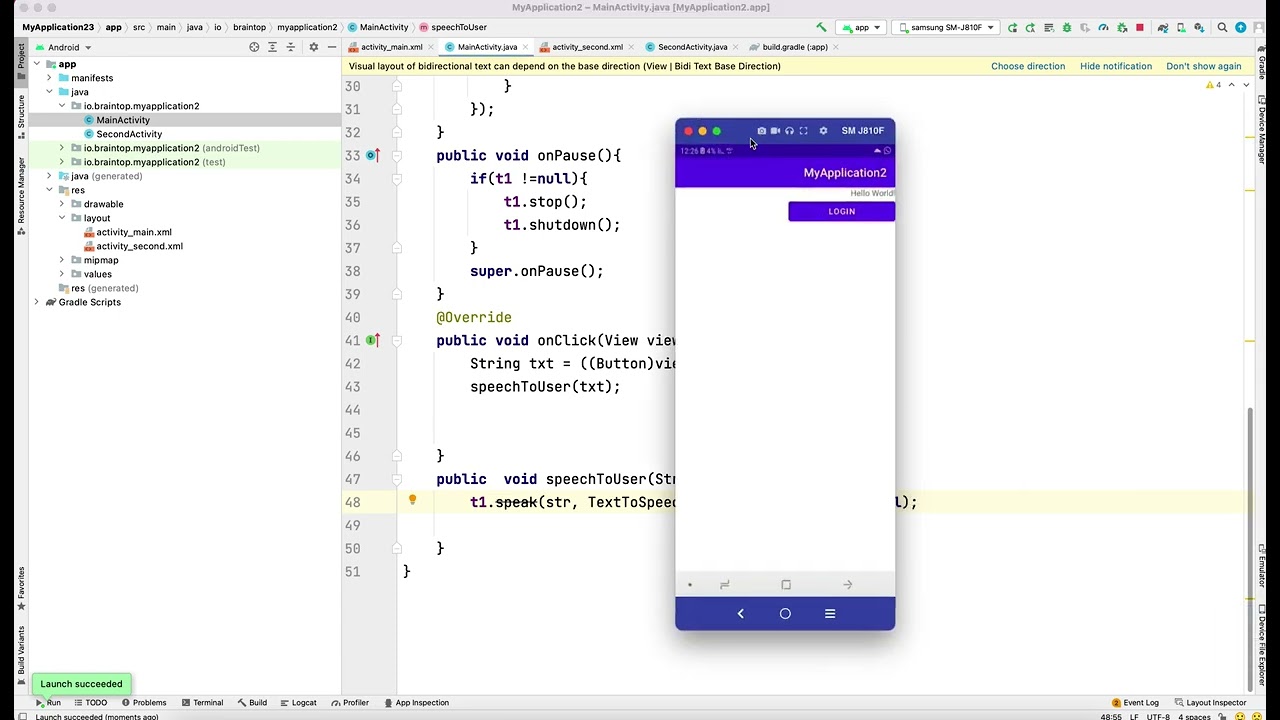Click the implements gutter marker on line 41
Image resolution: width=1280 pixels, height=720 pixels.
click(x=372, y=340)
